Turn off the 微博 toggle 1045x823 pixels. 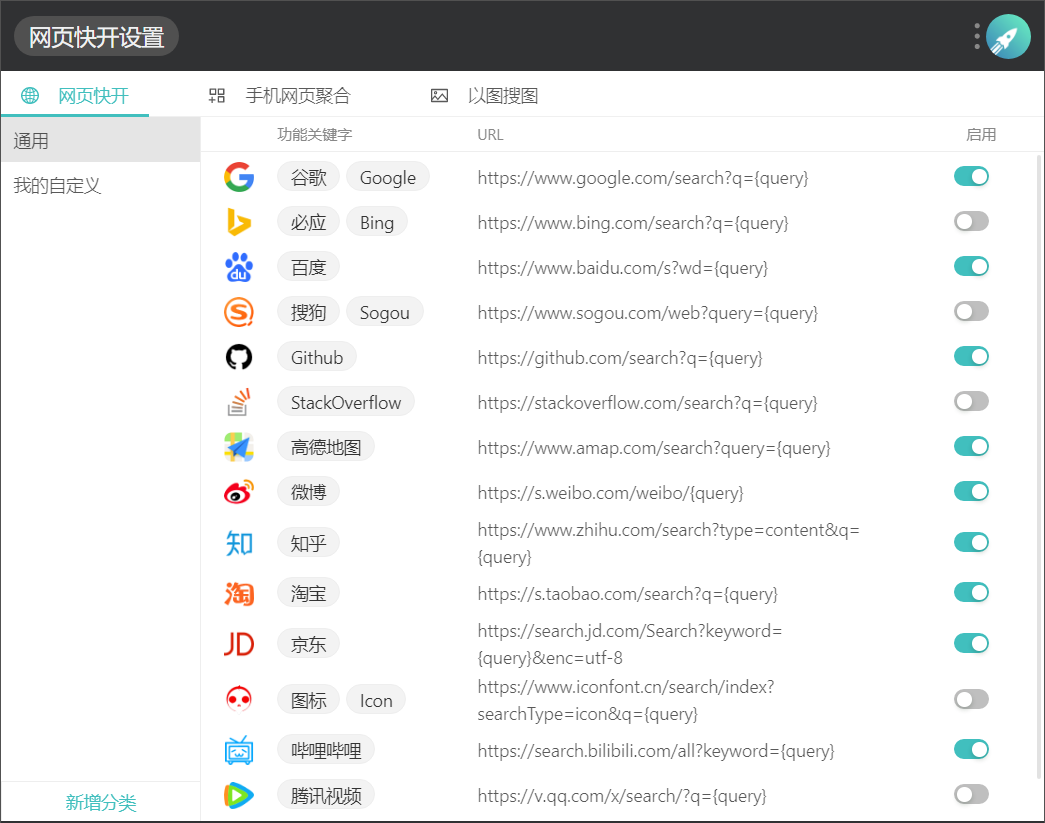coord(971,491)
